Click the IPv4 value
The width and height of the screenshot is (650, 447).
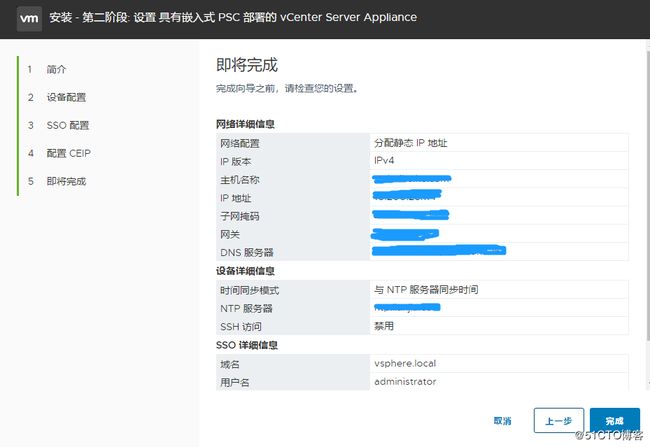coord(384,160)
